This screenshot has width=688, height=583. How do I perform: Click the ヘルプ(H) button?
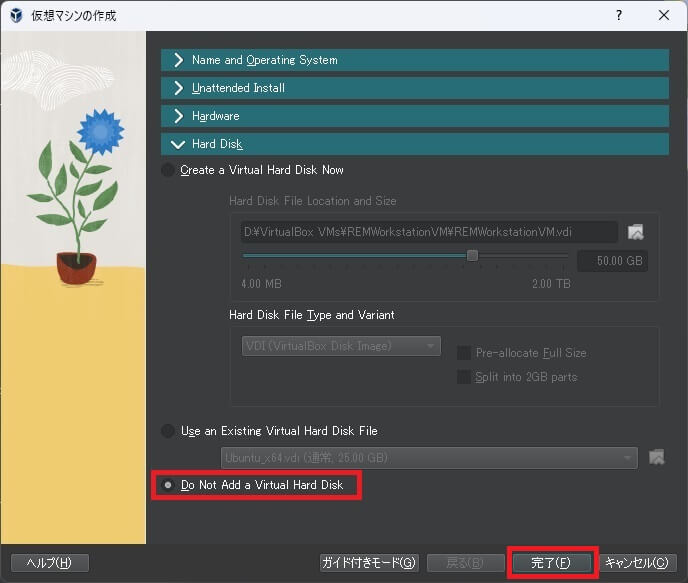click(x=50, y=563)
